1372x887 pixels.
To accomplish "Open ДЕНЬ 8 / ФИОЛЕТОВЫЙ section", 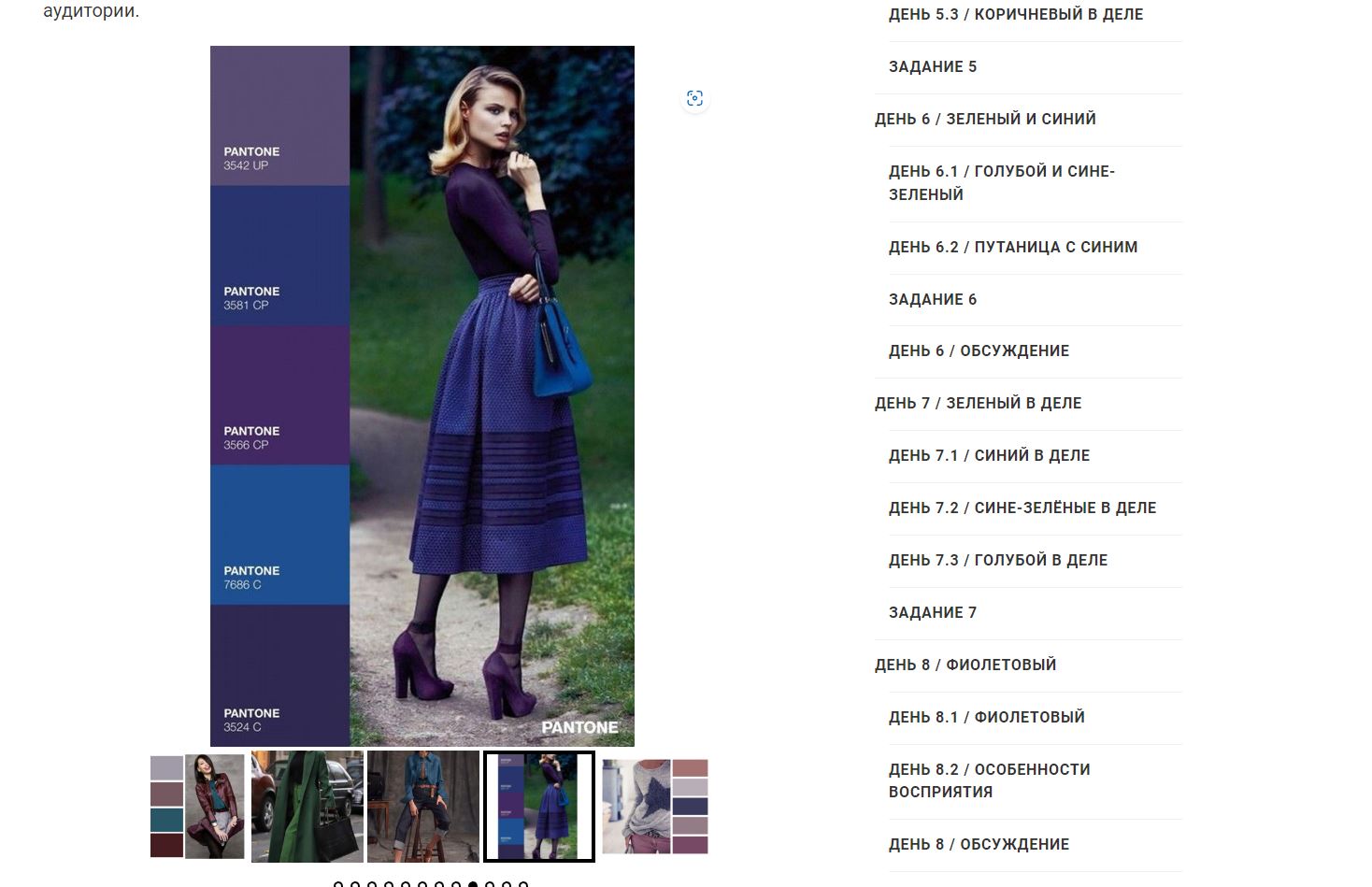I will 965,665.
